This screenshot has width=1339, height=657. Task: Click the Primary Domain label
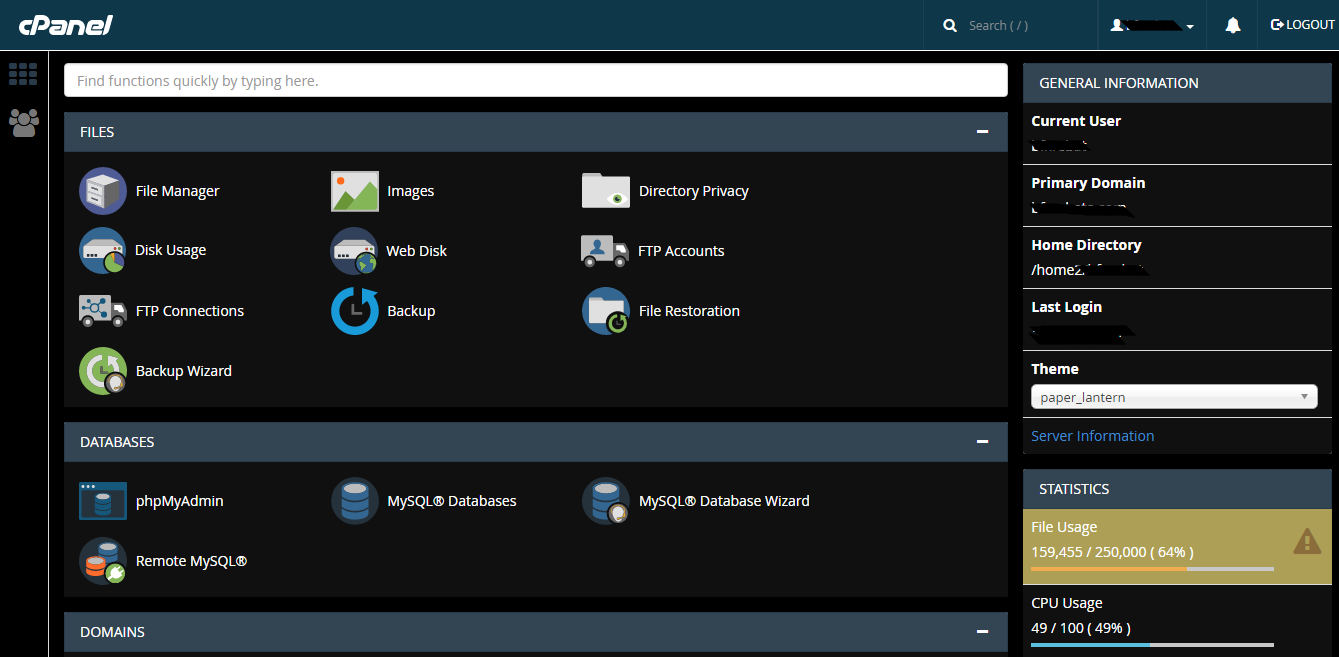[1088, 183]
